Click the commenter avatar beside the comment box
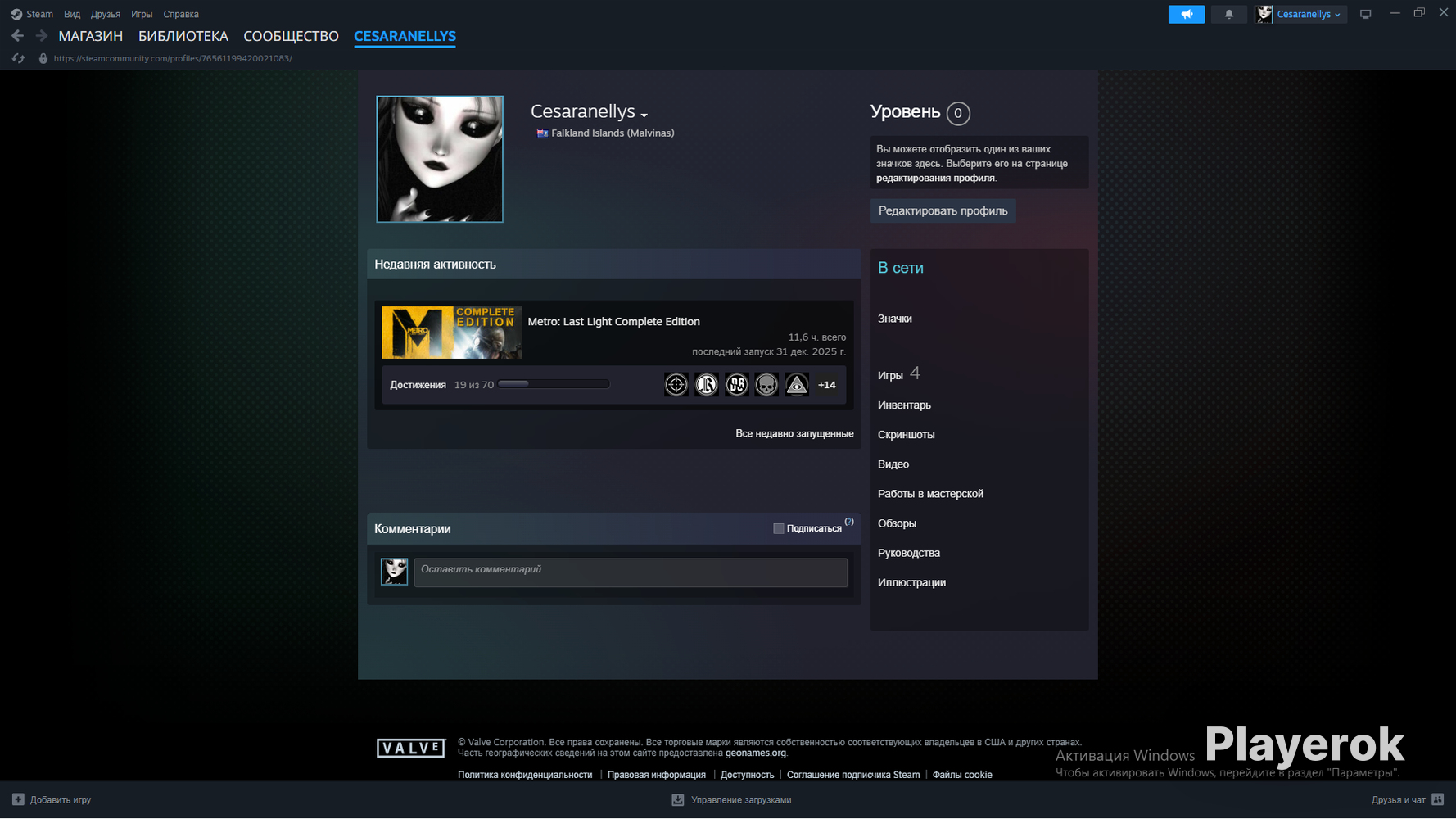 [394, 572]
